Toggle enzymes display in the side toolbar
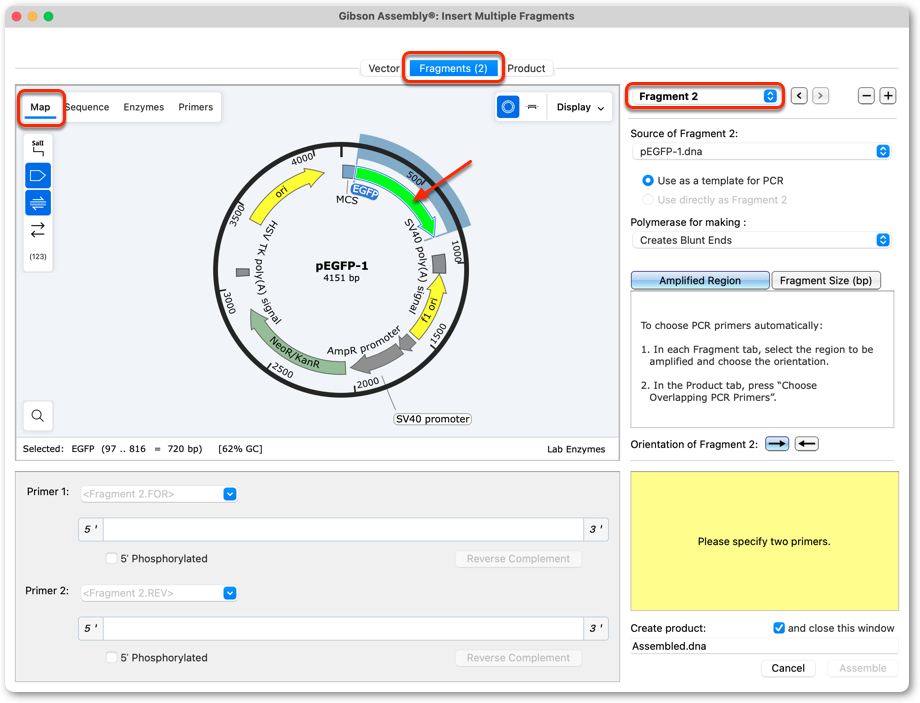Screen dimensions: 920x703 38,147
